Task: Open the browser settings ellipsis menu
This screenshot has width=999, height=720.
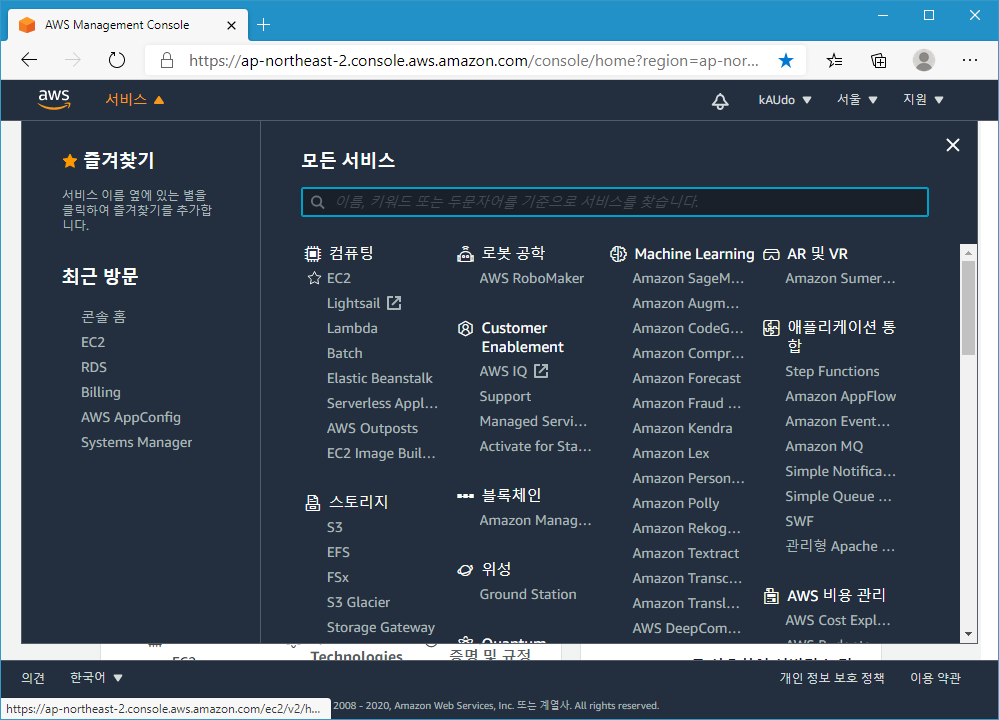Action: pyautogui.click(x=970, y=60)
